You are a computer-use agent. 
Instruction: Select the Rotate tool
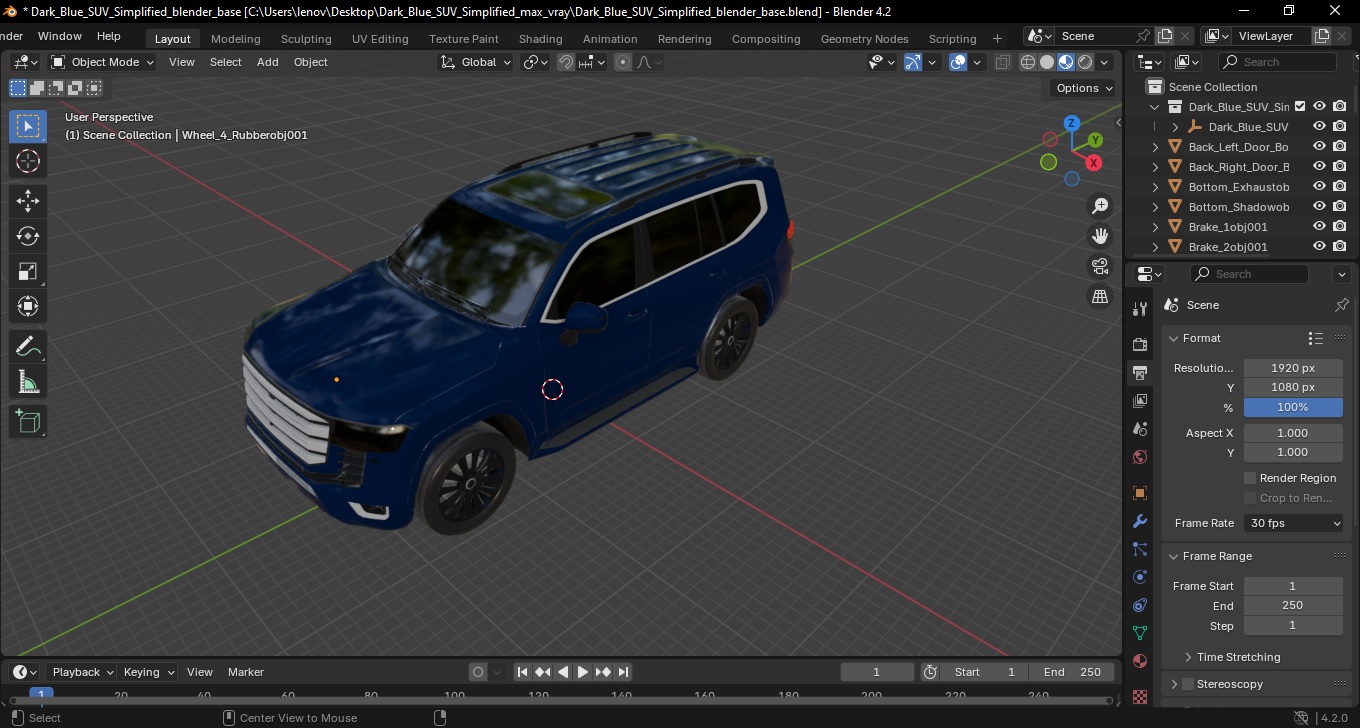[28, 236]
